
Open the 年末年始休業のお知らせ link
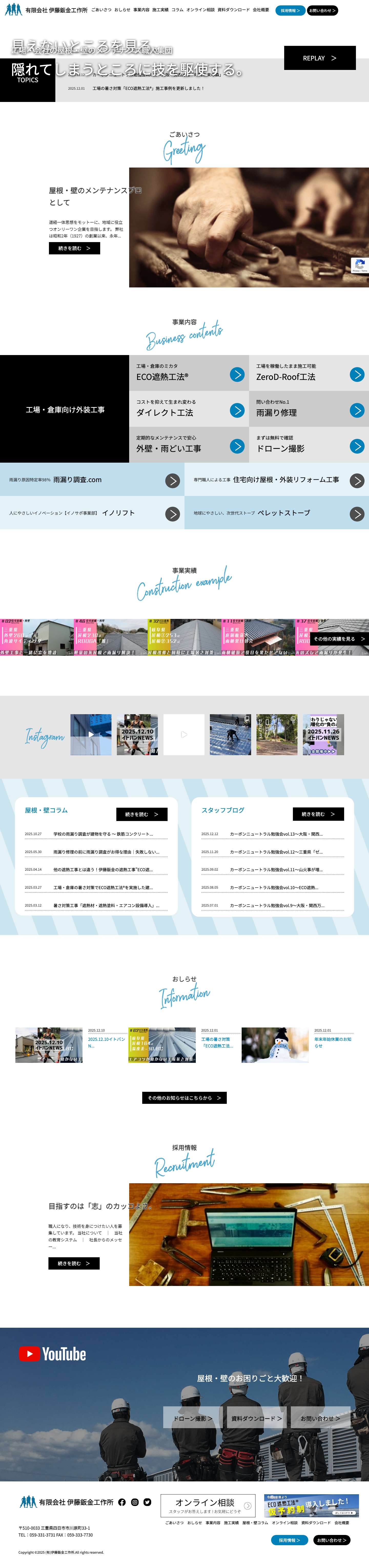[x=333, y=1042]
